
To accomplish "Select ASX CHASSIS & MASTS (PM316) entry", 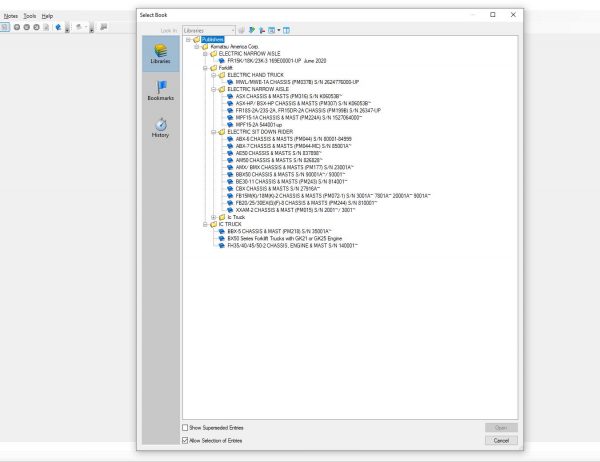I will pos(289,96).
